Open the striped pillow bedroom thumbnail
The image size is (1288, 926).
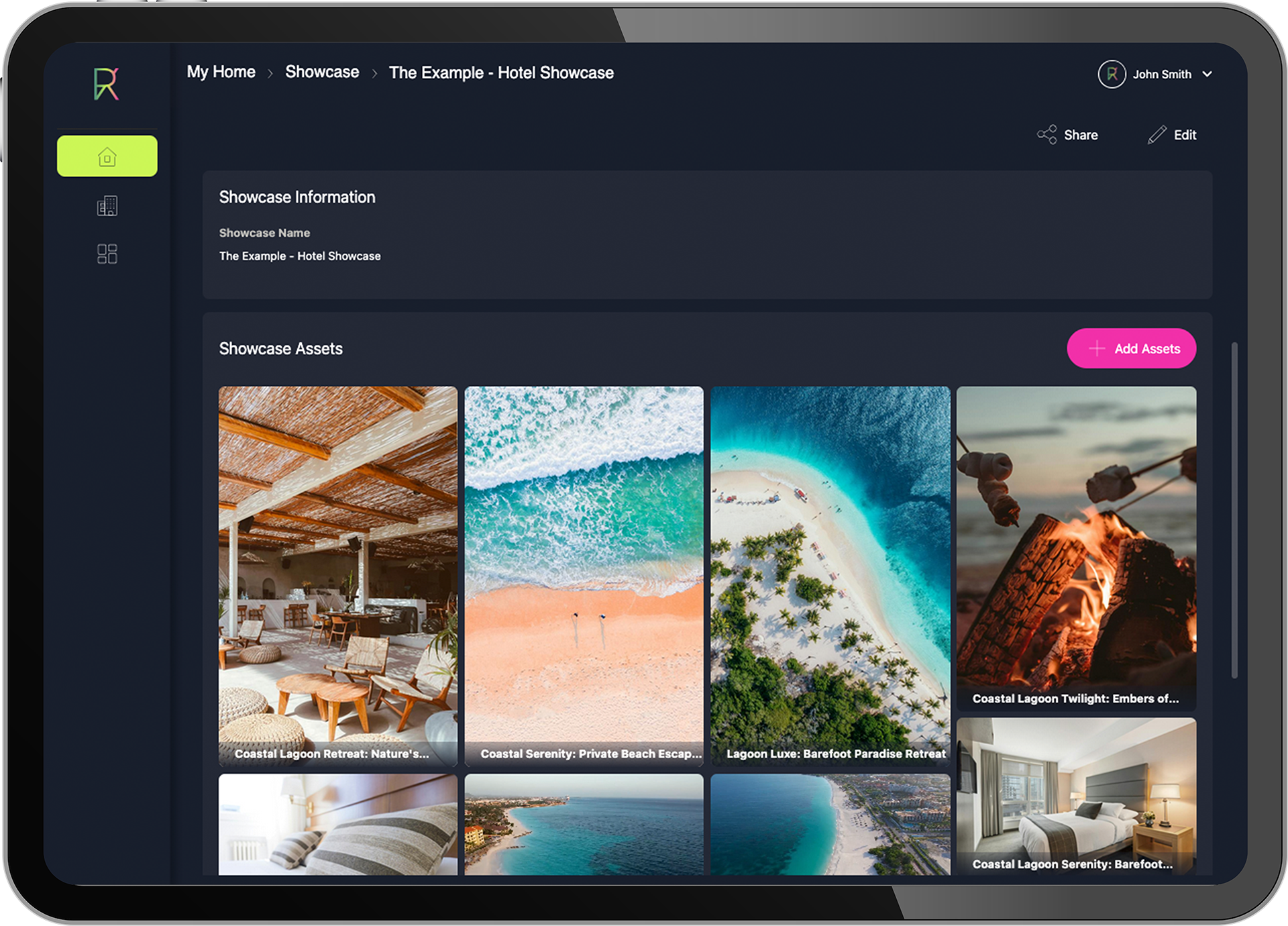(337, 824)
